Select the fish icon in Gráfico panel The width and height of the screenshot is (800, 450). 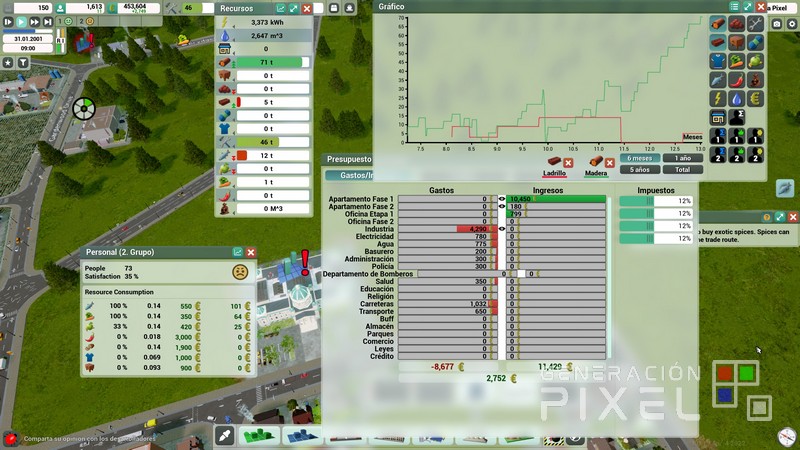point(718,80)
